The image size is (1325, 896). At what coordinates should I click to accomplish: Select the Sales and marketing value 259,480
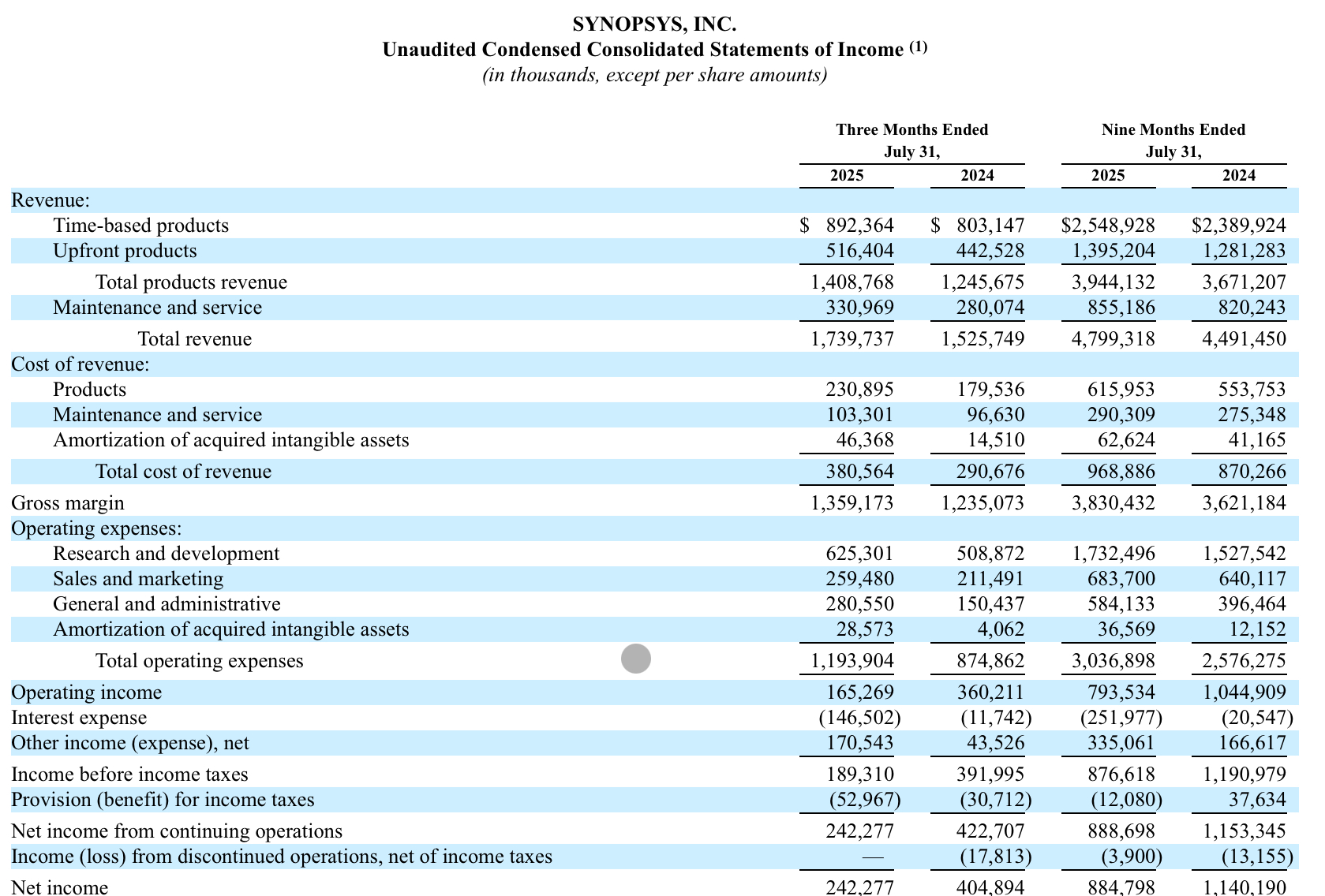click(859, 579)
